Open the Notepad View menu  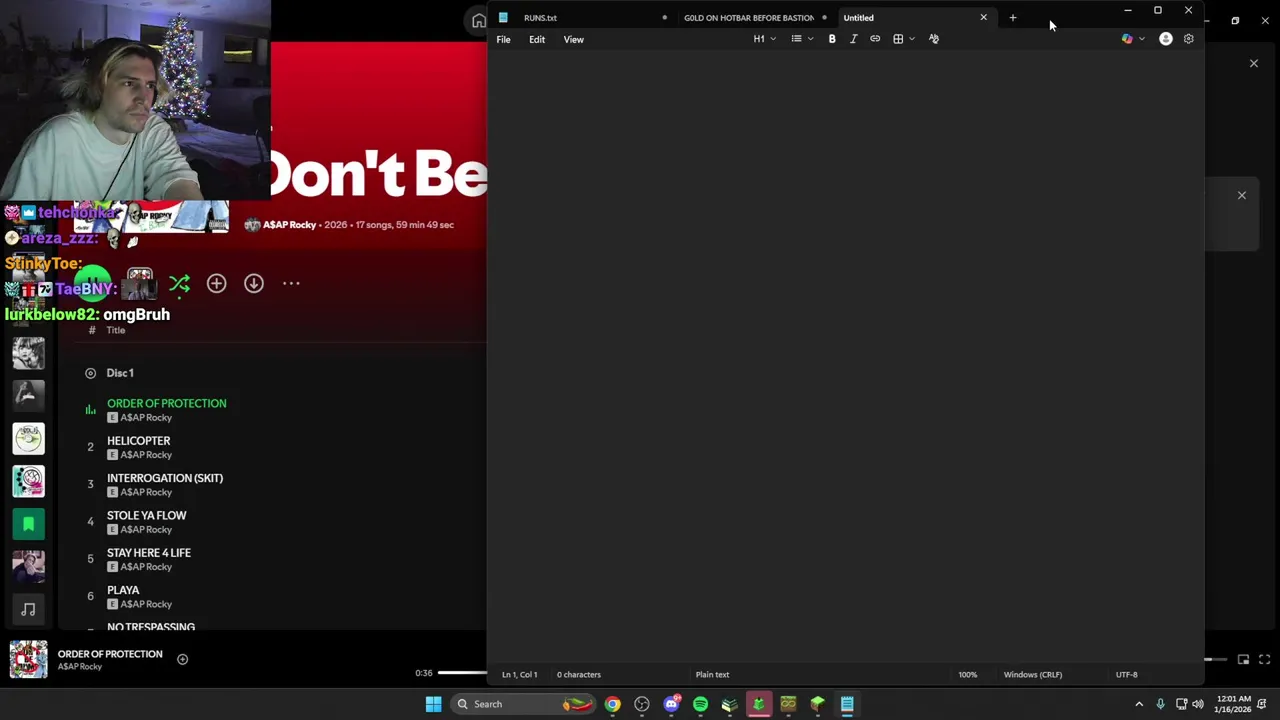pos(574,39)
